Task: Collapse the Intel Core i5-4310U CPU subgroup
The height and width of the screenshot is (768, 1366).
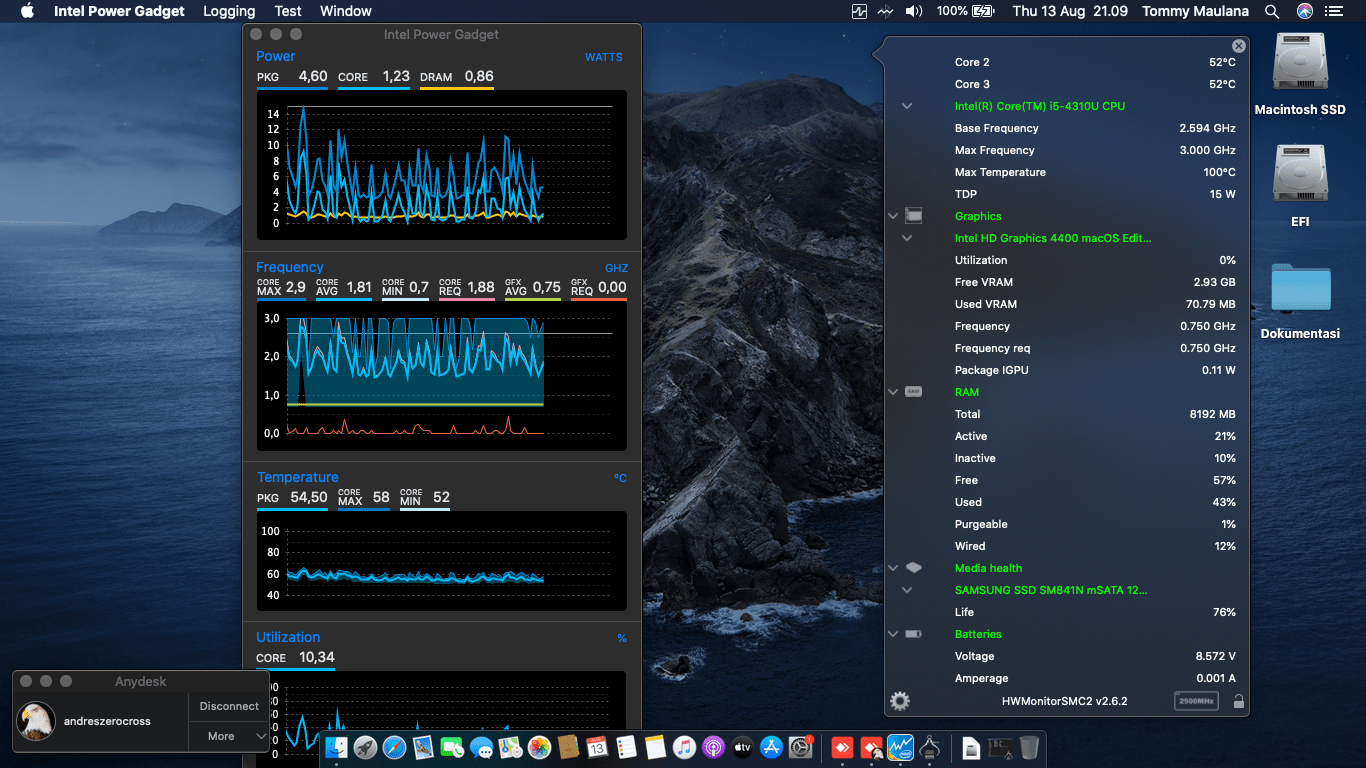Action: tap(907, 106)
